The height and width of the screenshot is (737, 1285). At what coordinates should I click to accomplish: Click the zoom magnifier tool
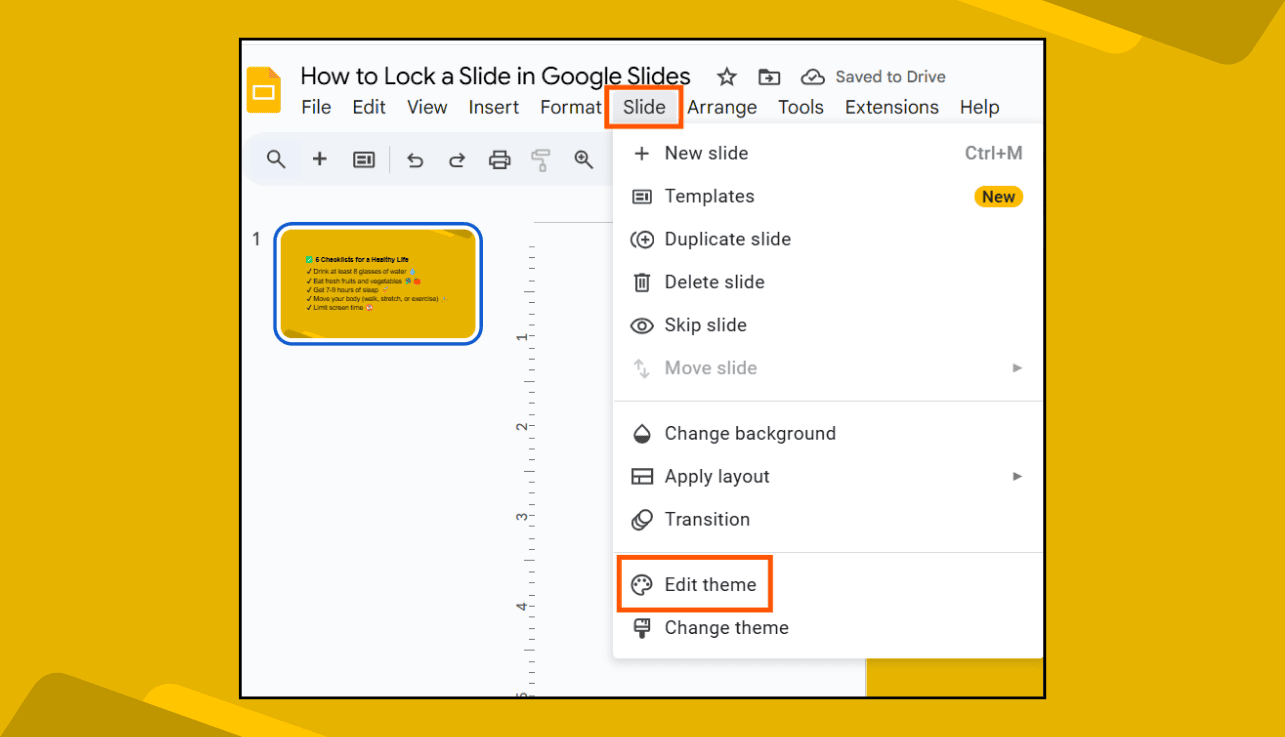584,159
